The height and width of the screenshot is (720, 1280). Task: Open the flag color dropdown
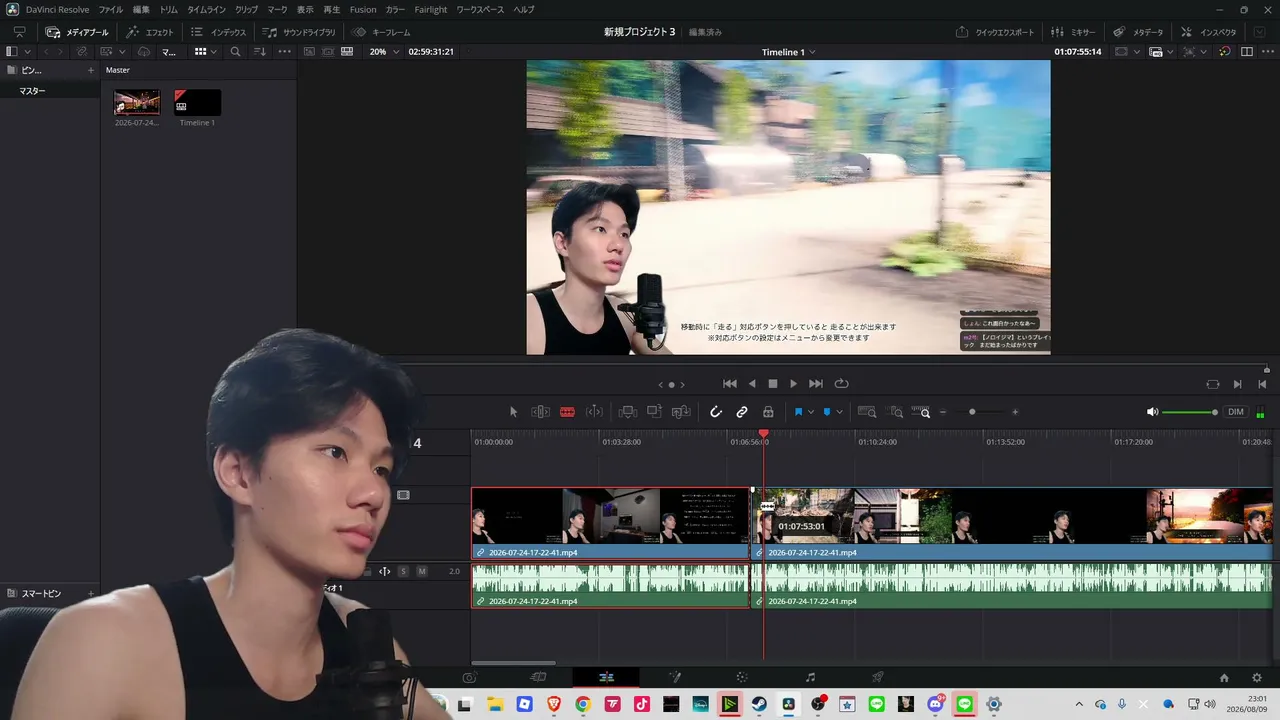click(811, 412)
